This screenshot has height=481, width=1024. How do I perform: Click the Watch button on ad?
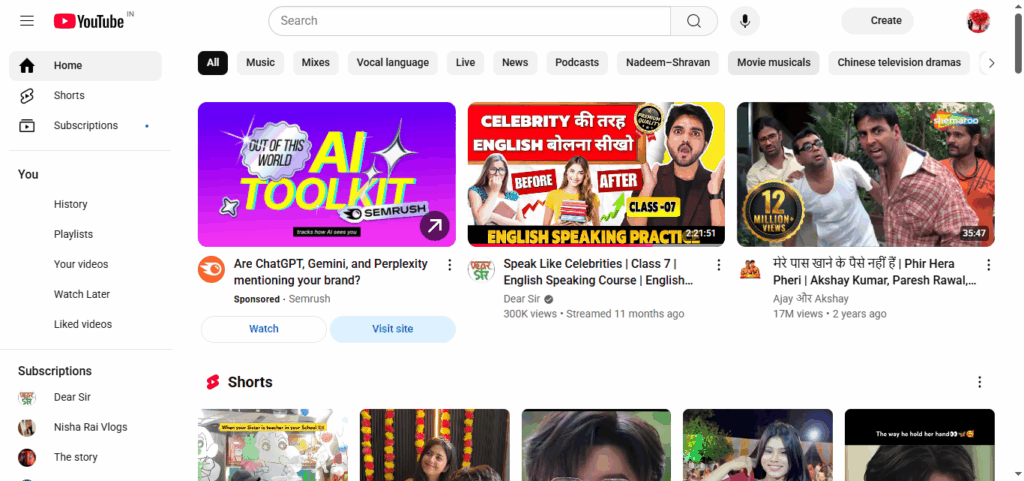coord(264,329)
